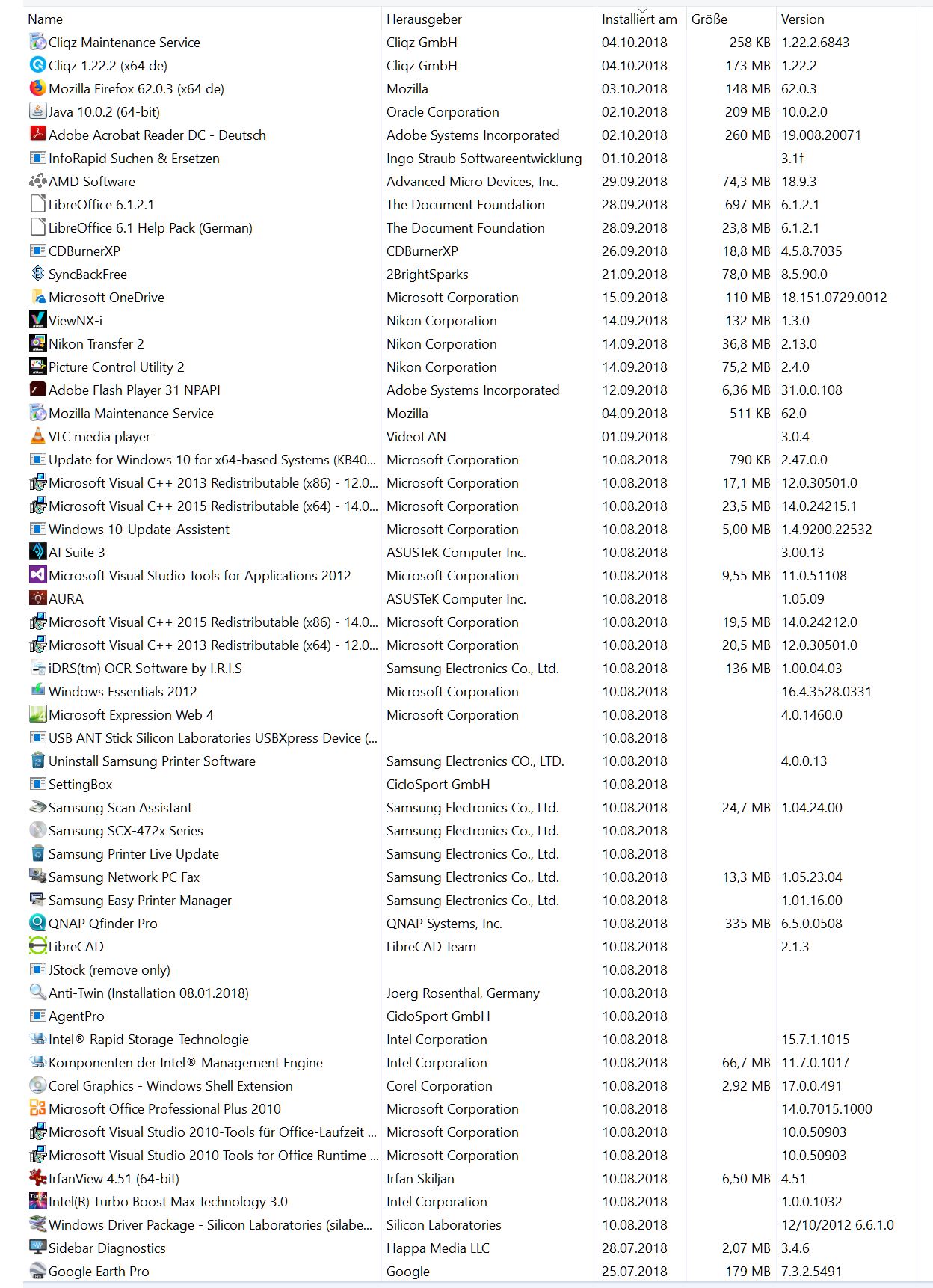Select the CDBurnerXP program name
Viewport: 933px width, 1288px height.
coord(84,251)
